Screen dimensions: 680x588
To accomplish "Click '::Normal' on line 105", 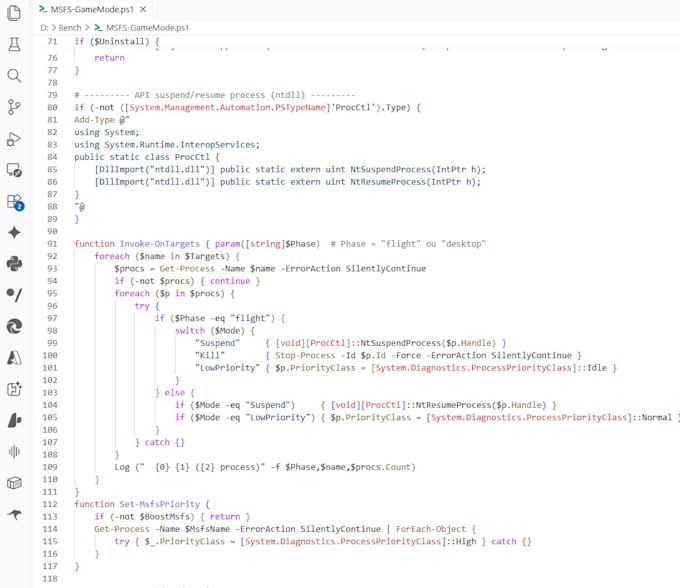I will [x=652, y=418].
